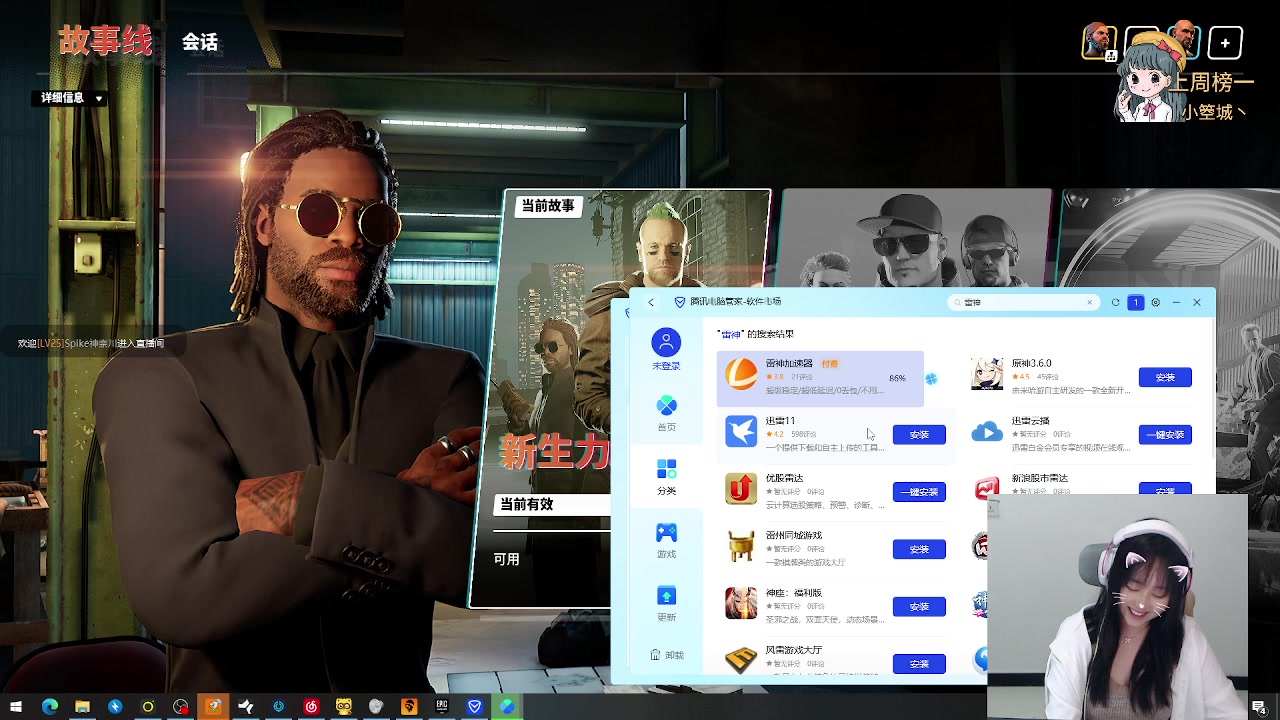Select the yellow-framed crew portrait

click(1099, 41)
